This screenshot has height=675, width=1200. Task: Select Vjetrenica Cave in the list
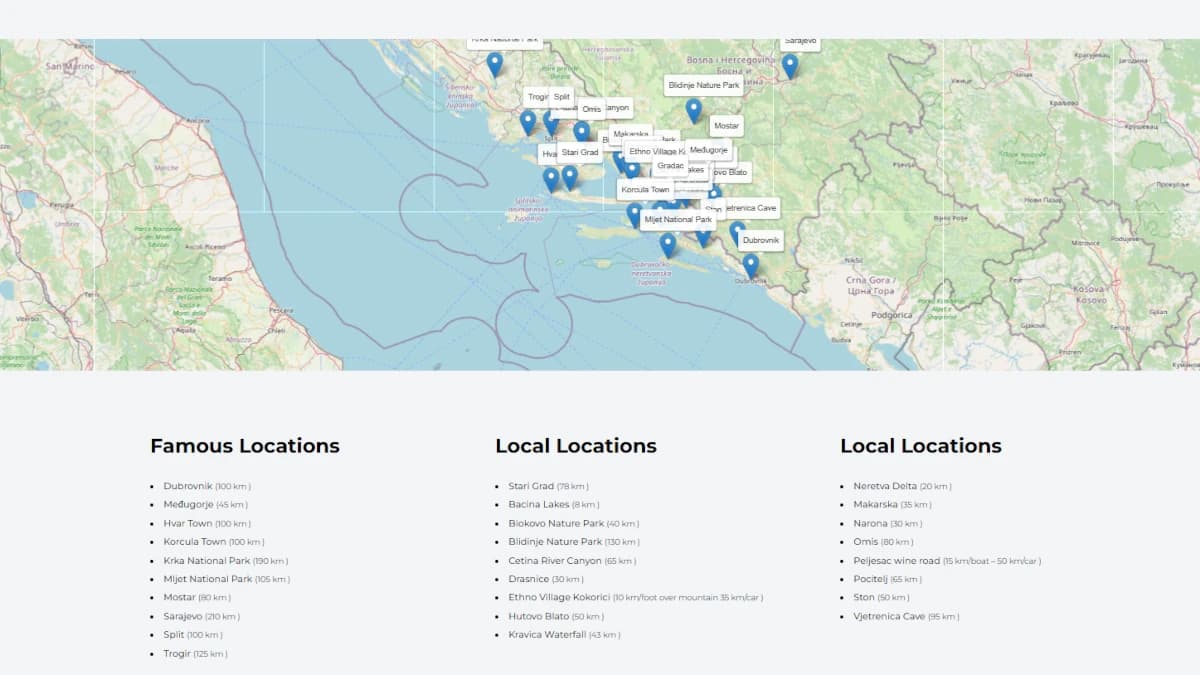[889, 616]
